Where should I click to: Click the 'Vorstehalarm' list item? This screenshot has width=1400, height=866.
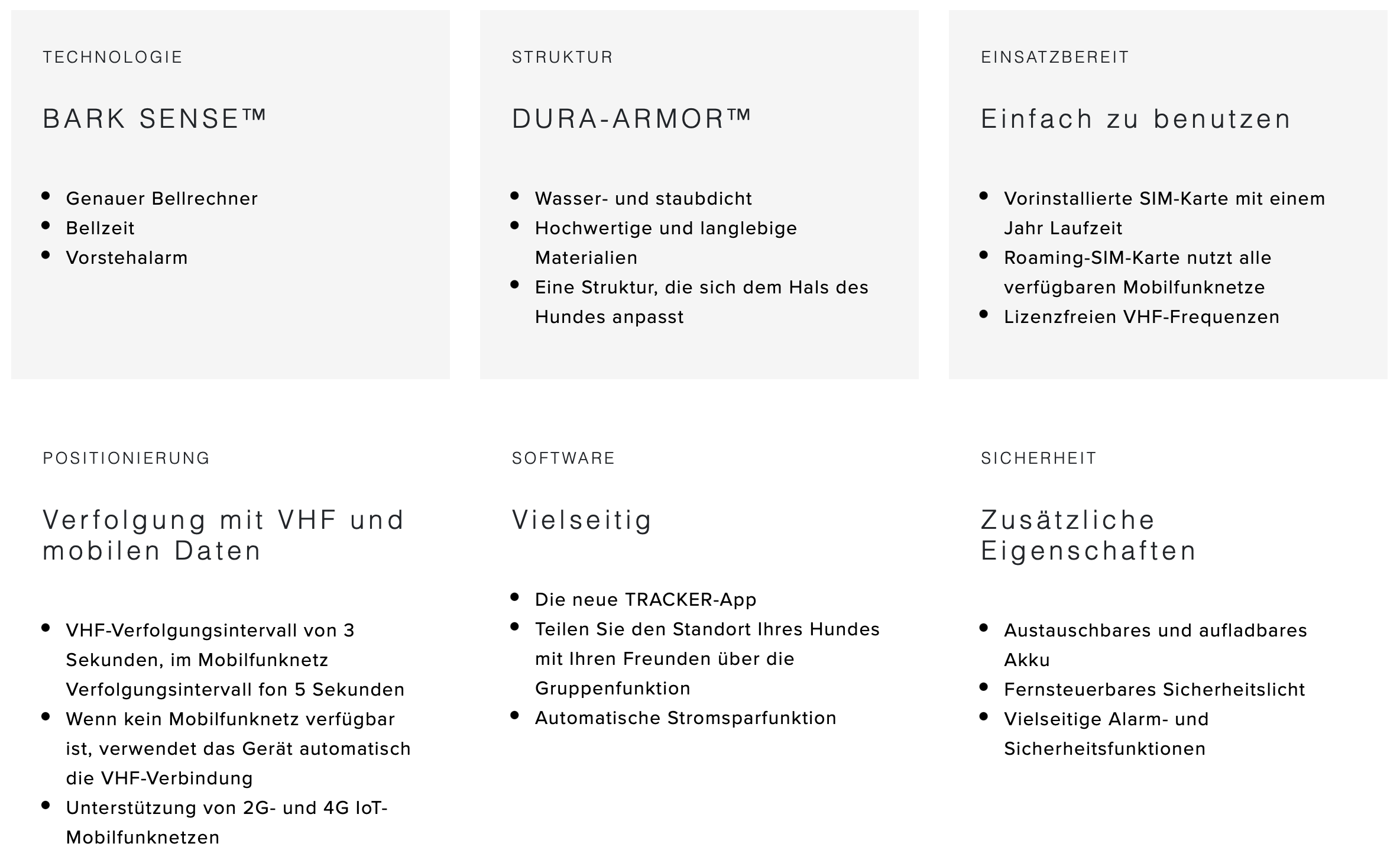click(127, 257)
